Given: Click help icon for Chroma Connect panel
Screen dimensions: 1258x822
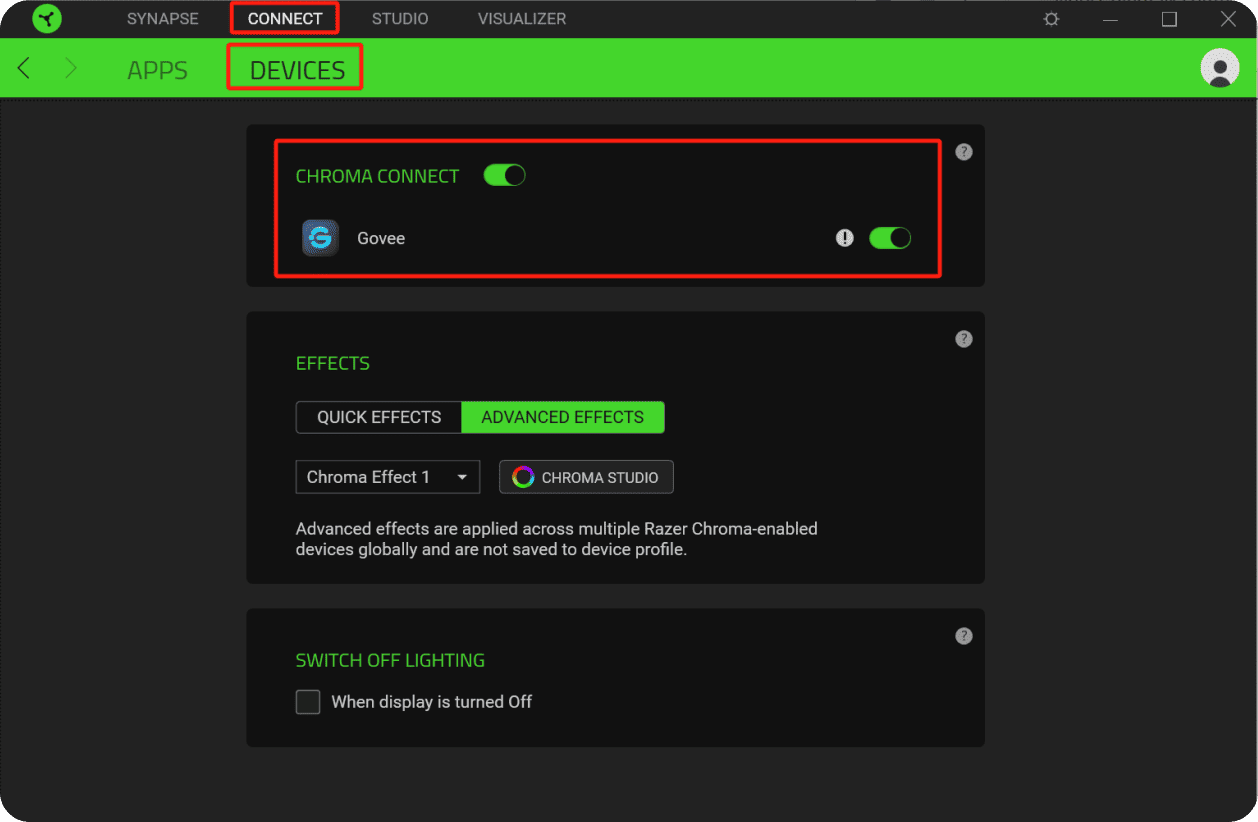Looking at the screenshot, I should (x=963, y=152).
